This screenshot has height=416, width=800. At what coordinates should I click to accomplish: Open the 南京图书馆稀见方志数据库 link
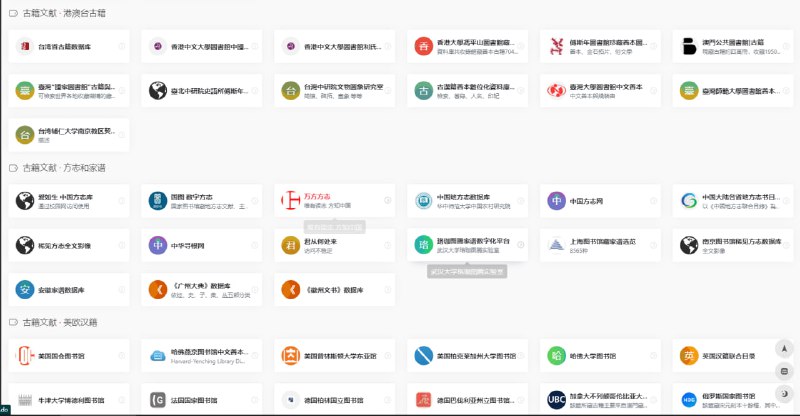[x=741, y=241]
